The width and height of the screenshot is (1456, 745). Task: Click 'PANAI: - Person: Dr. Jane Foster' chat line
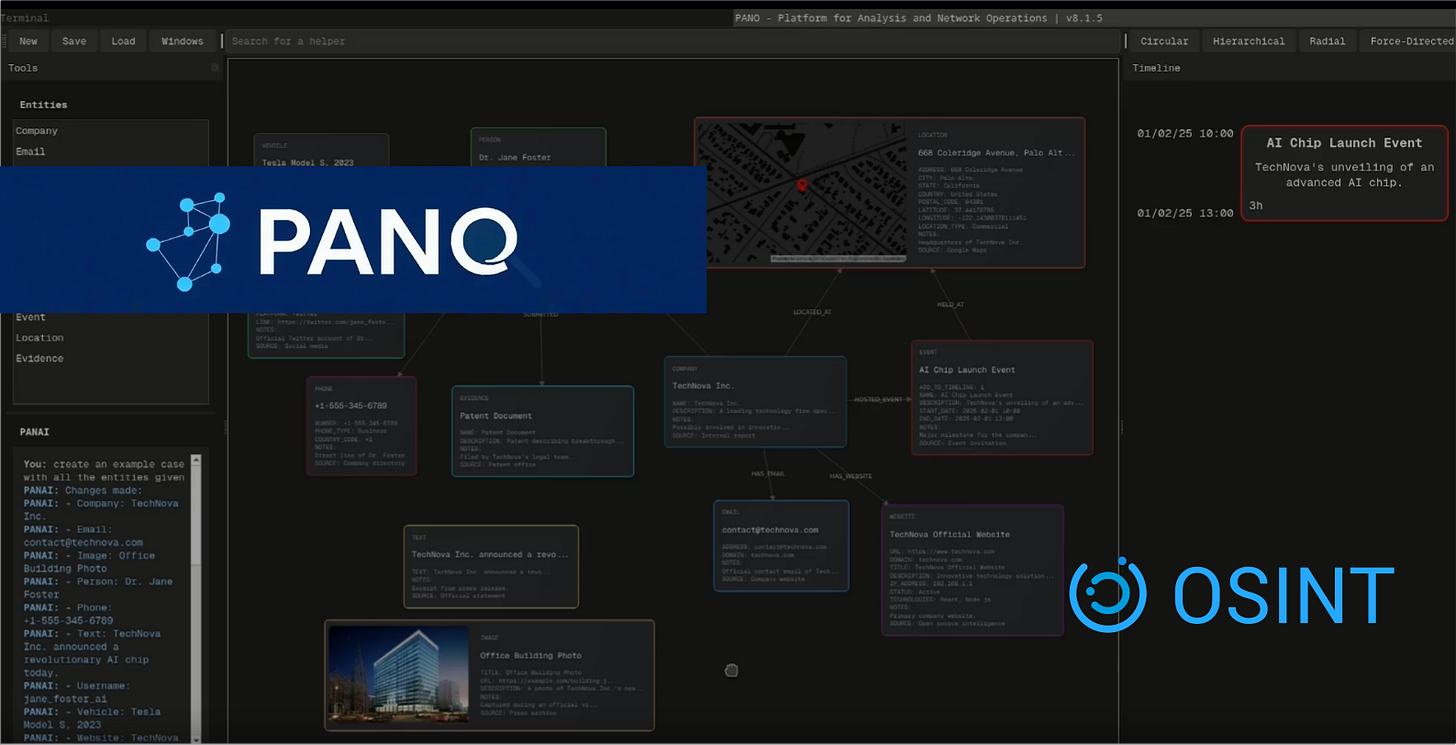point(98,588)
